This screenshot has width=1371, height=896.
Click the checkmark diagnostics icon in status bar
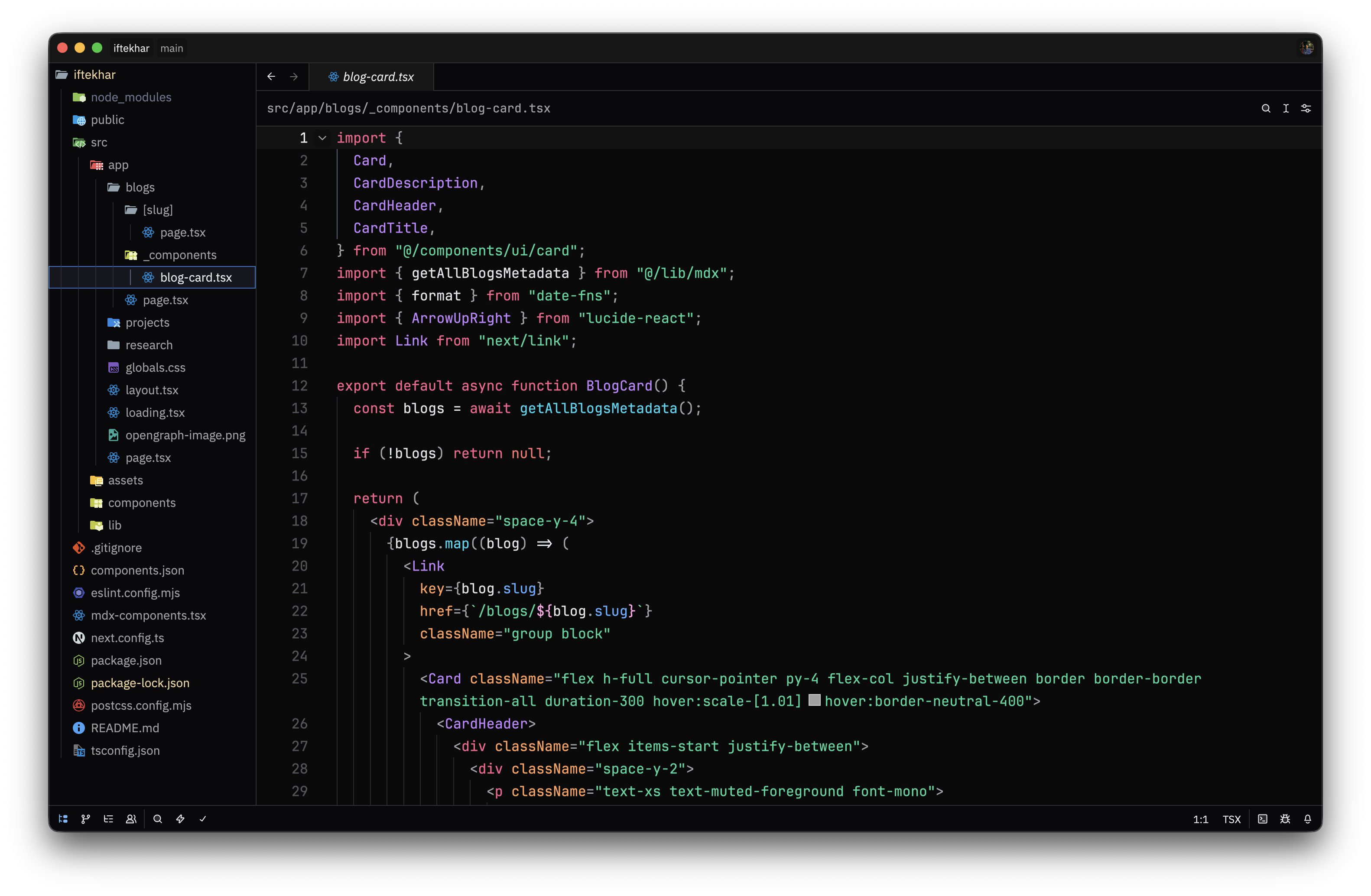[203, 819]
